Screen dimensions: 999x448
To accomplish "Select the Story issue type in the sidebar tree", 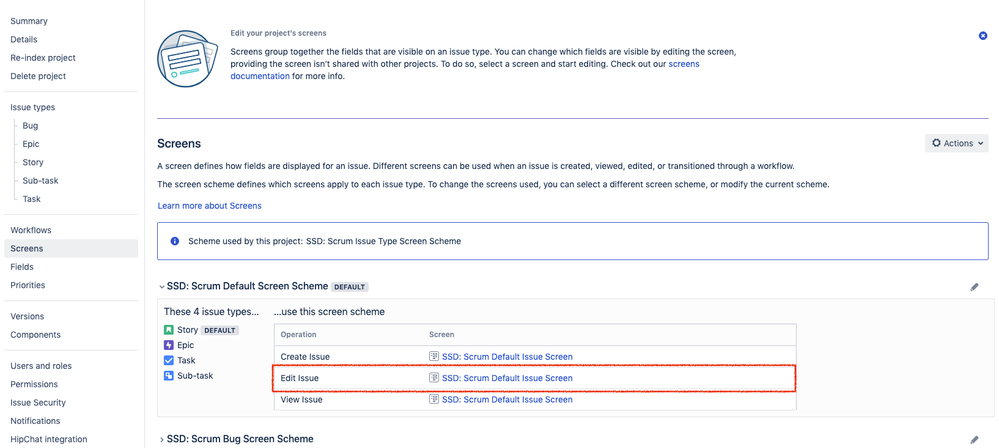I will (x=32, y=163).
